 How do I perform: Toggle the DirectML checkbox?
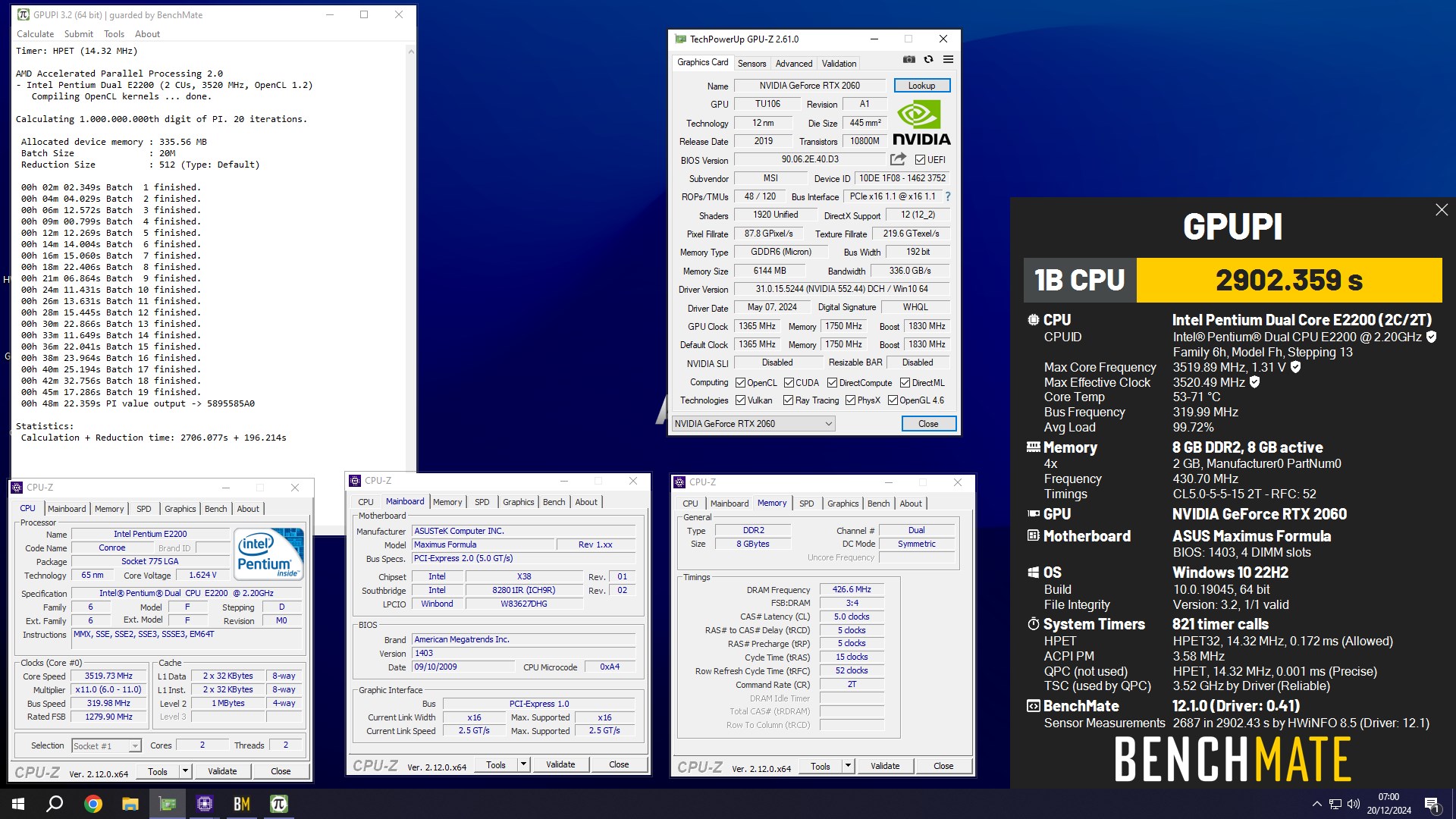tap(905, 383)
